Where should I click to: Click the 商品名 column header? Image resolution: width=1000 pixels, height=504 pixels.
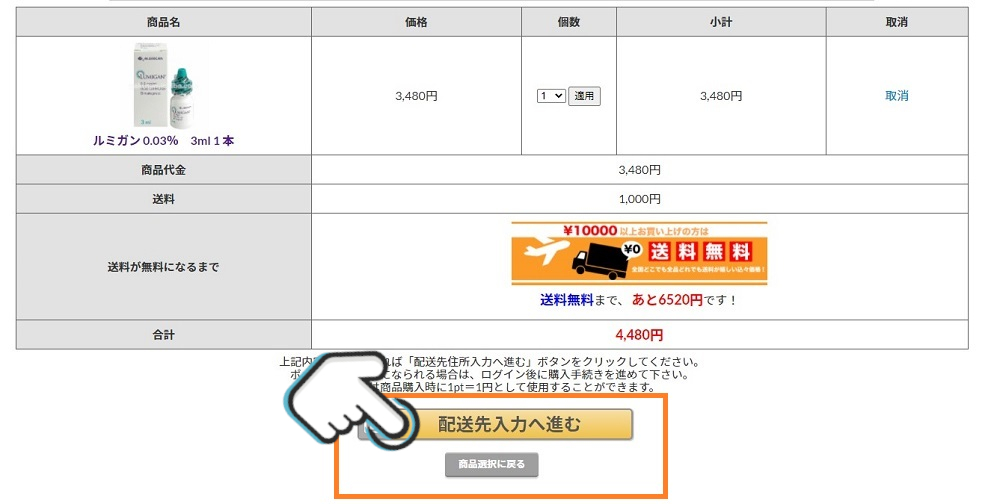163,22
